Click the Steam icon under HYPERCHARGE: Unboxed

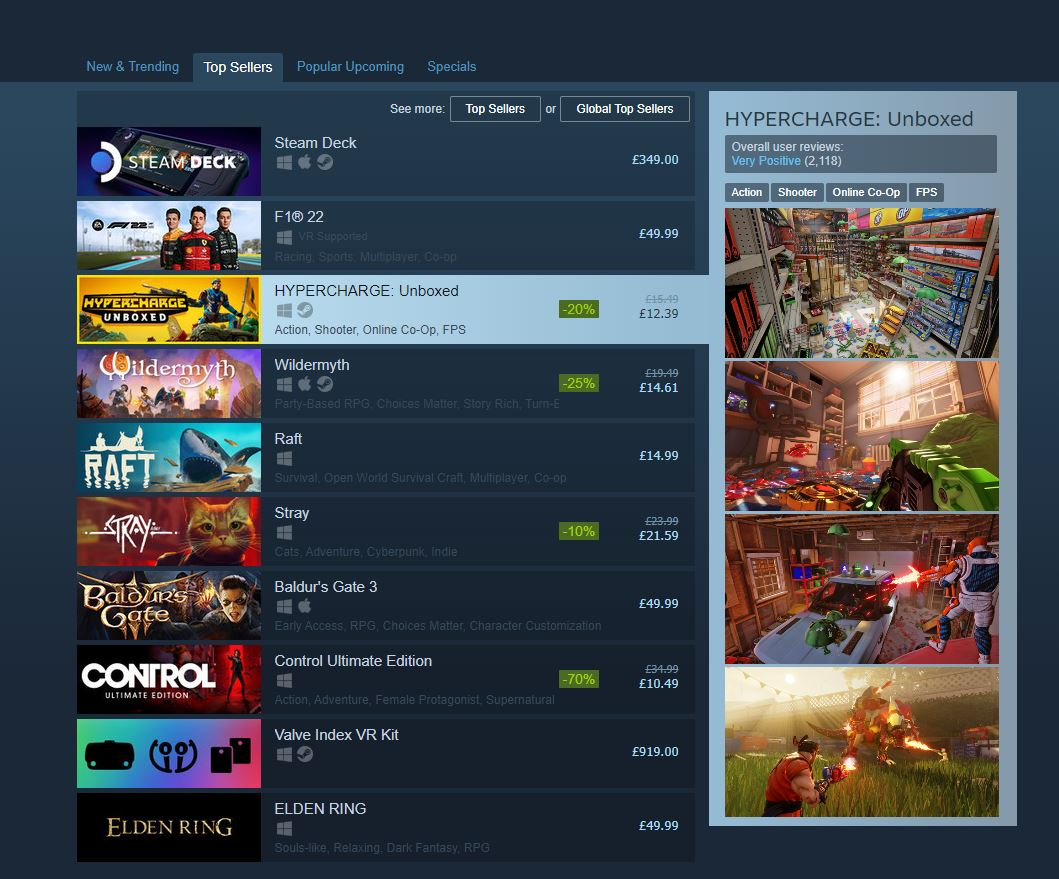305,310
